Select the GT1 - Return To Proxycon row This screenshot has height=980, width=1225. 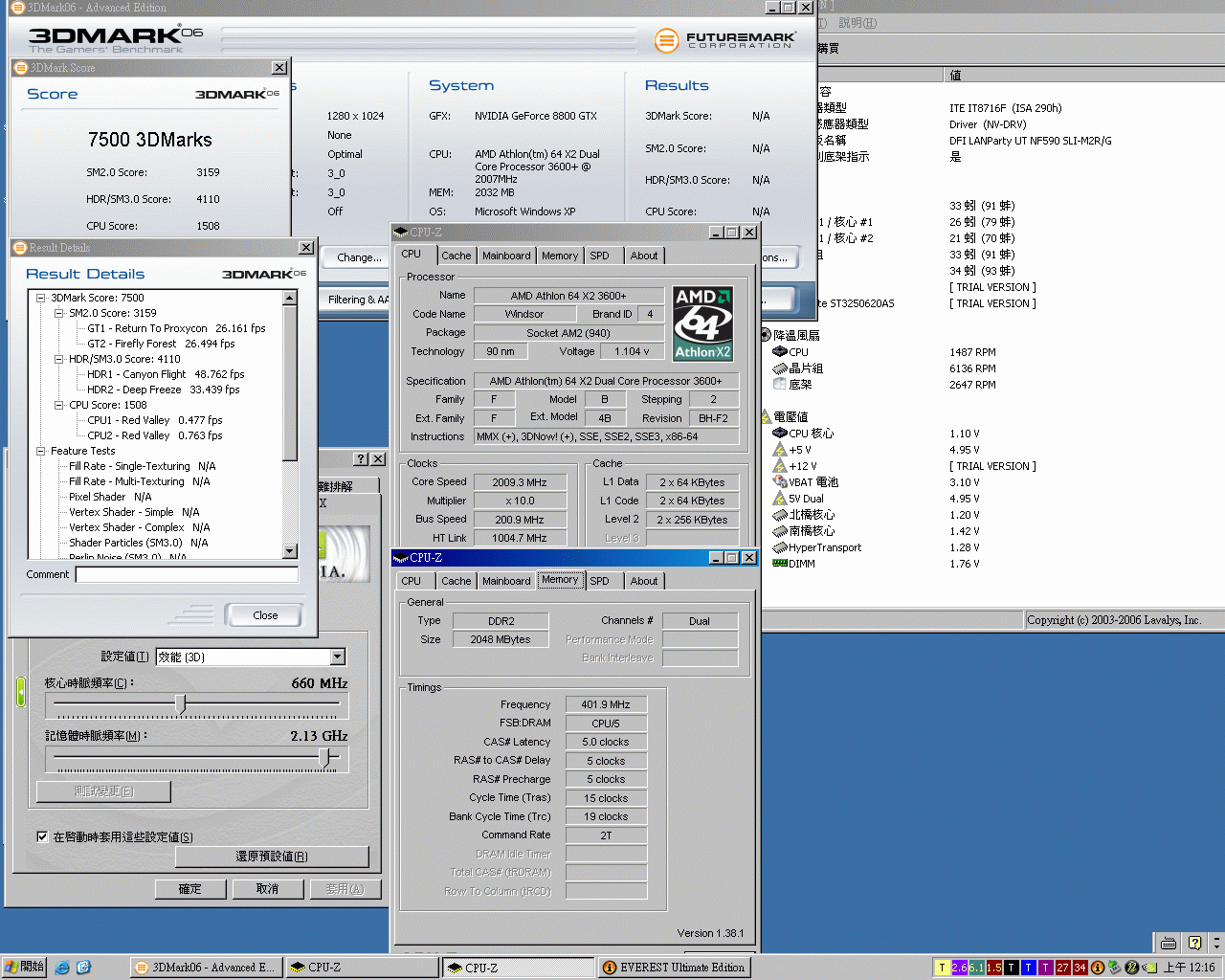click(176, 328)
